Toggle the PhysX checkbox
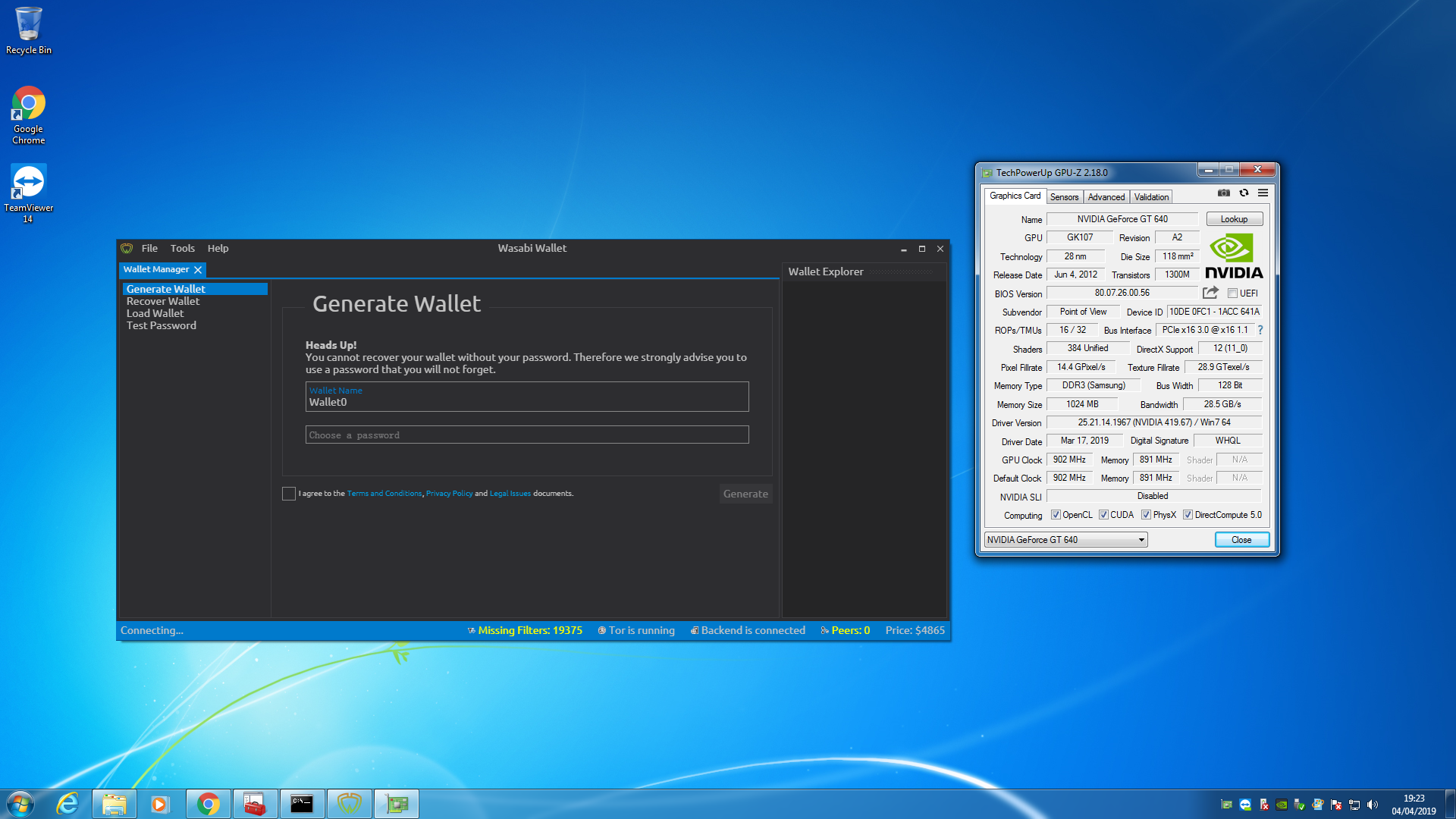This screenshot has height=819, width=1456. [1146, 515]
